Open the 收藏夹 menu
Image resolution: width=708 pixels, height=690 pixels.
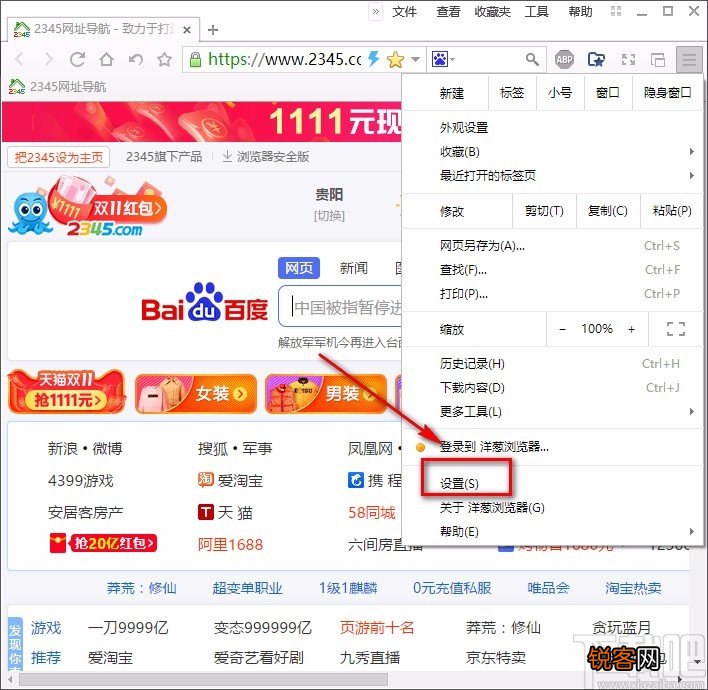click(493, 11)
